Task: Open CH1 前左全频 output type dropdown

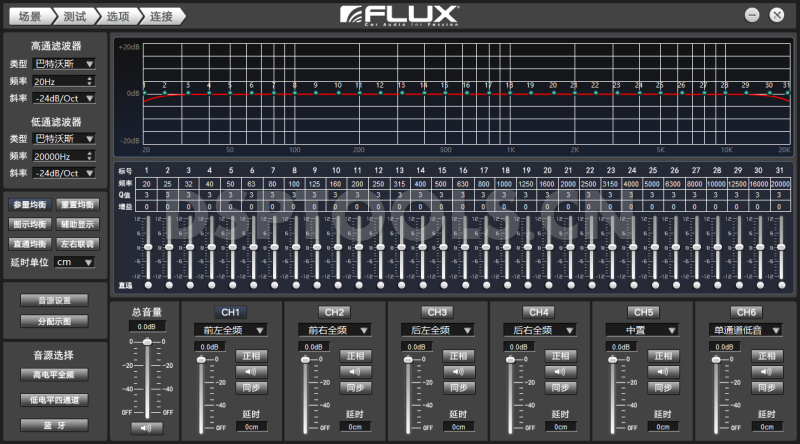Action: pyautogui.click(x=231, y=331)
